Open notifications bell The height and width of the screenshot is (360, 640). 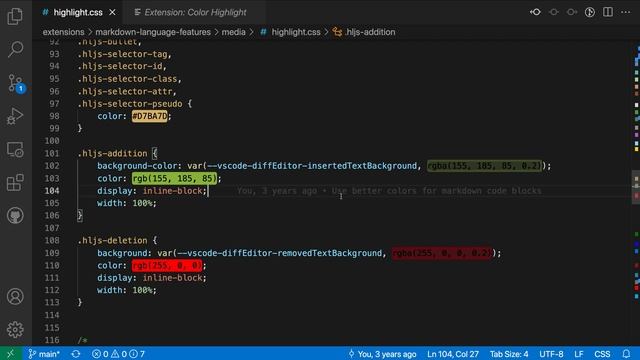[626, 353]
